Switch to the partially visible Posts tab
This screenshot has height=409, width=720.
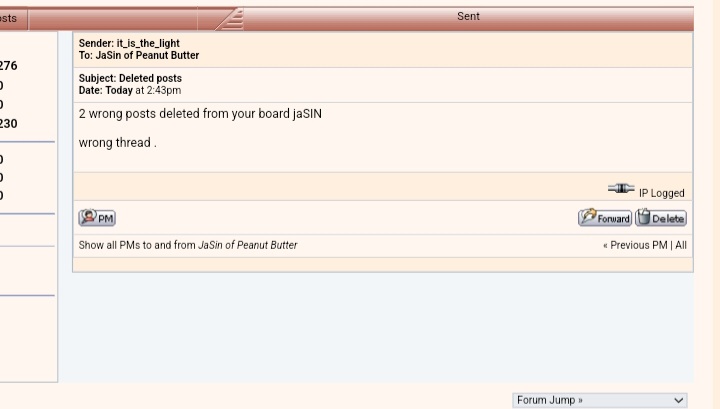pyautogui.click(x=14, y=18)
